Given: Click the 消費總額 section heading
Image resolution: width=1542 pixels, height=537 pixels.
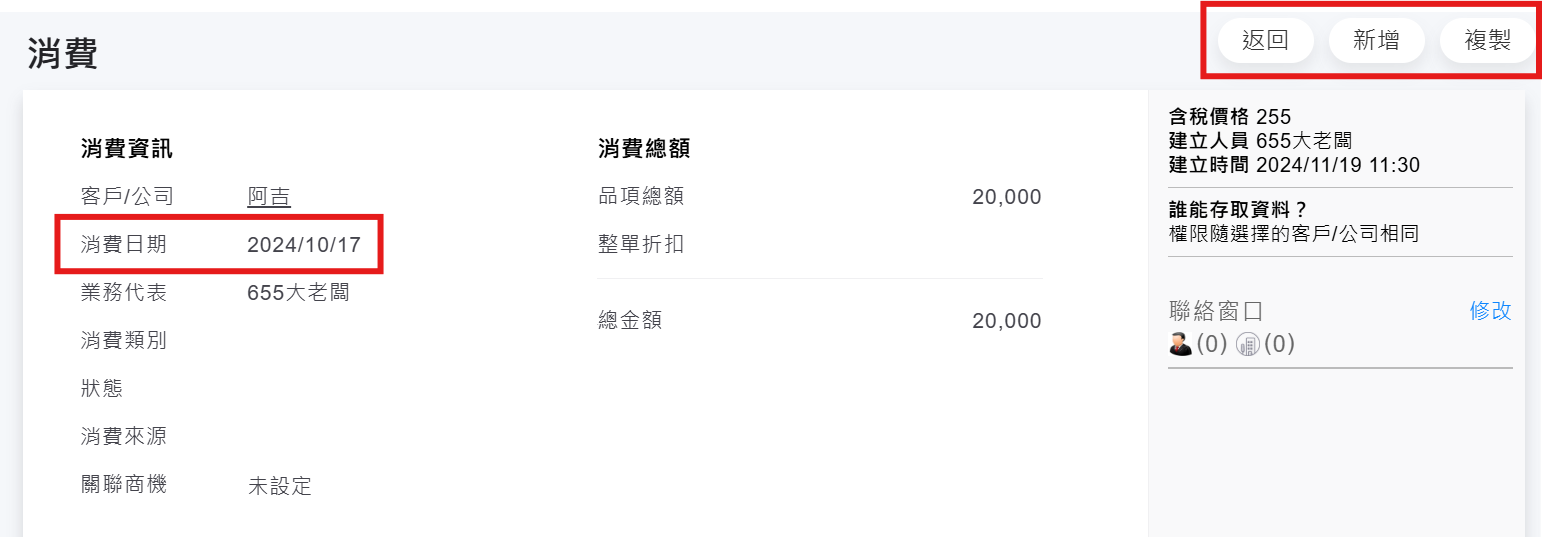Looking at the screenshot, I should [x=644, y=149].
